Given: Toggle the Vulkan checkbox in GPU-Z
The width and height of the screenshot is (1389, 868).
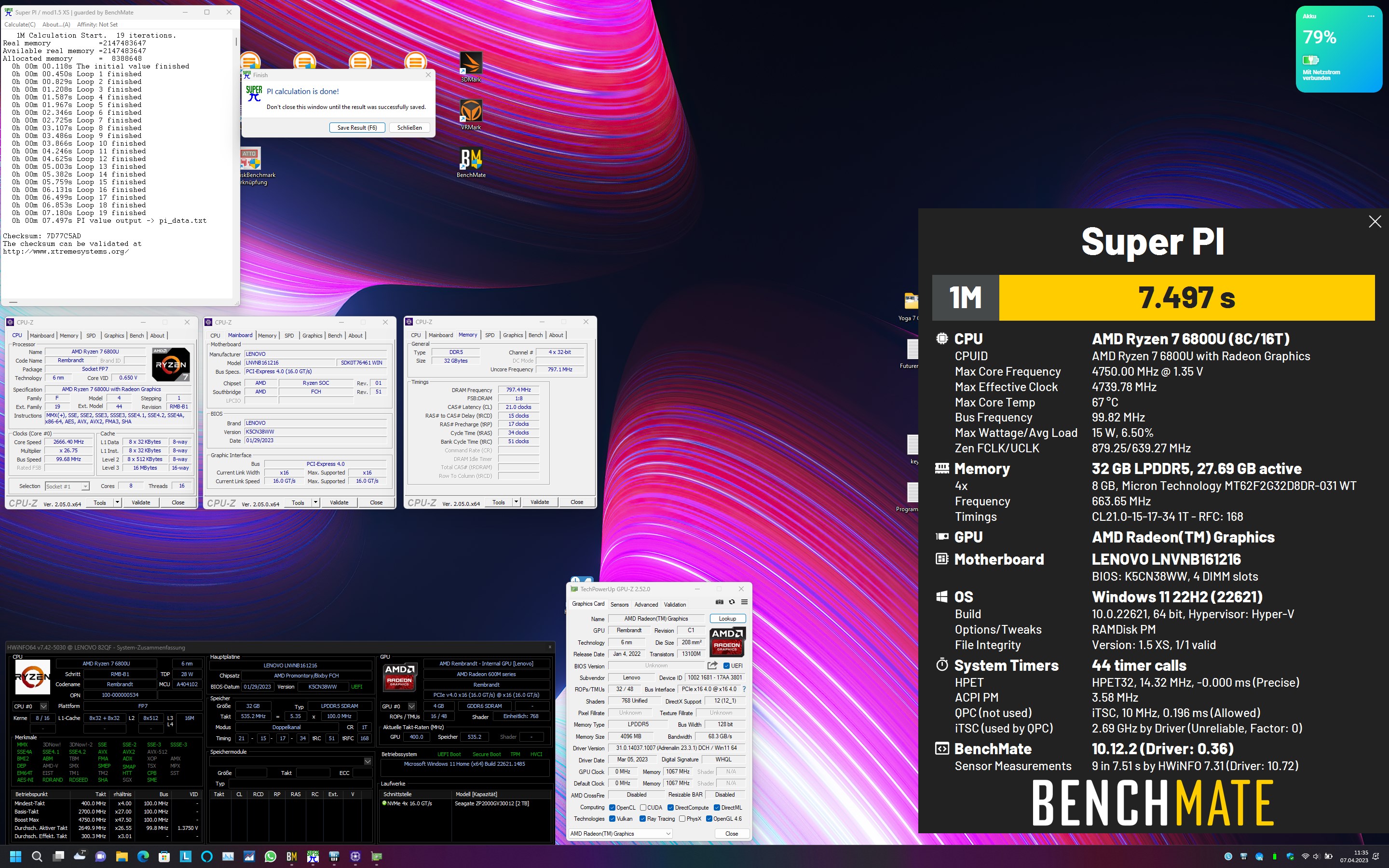Looking at the screenshot, I should click(612, 819).
